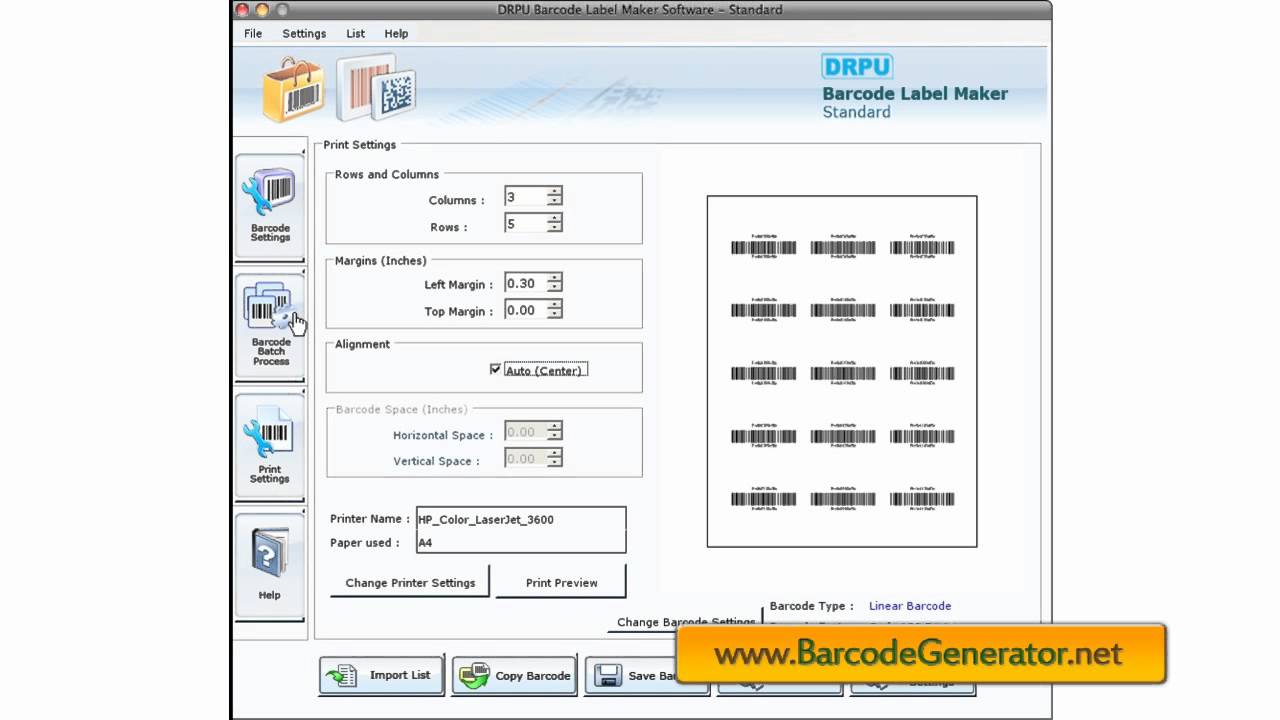Click the Copy Barcode button icon
The image size is (1280, 720).
point(474,676)
